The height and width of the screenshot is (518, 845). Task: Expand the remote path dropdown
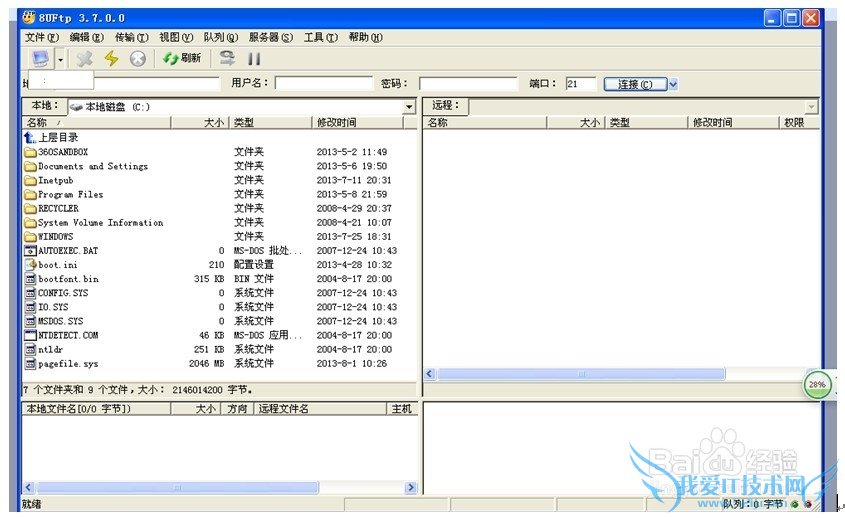[x=811, y=107]
